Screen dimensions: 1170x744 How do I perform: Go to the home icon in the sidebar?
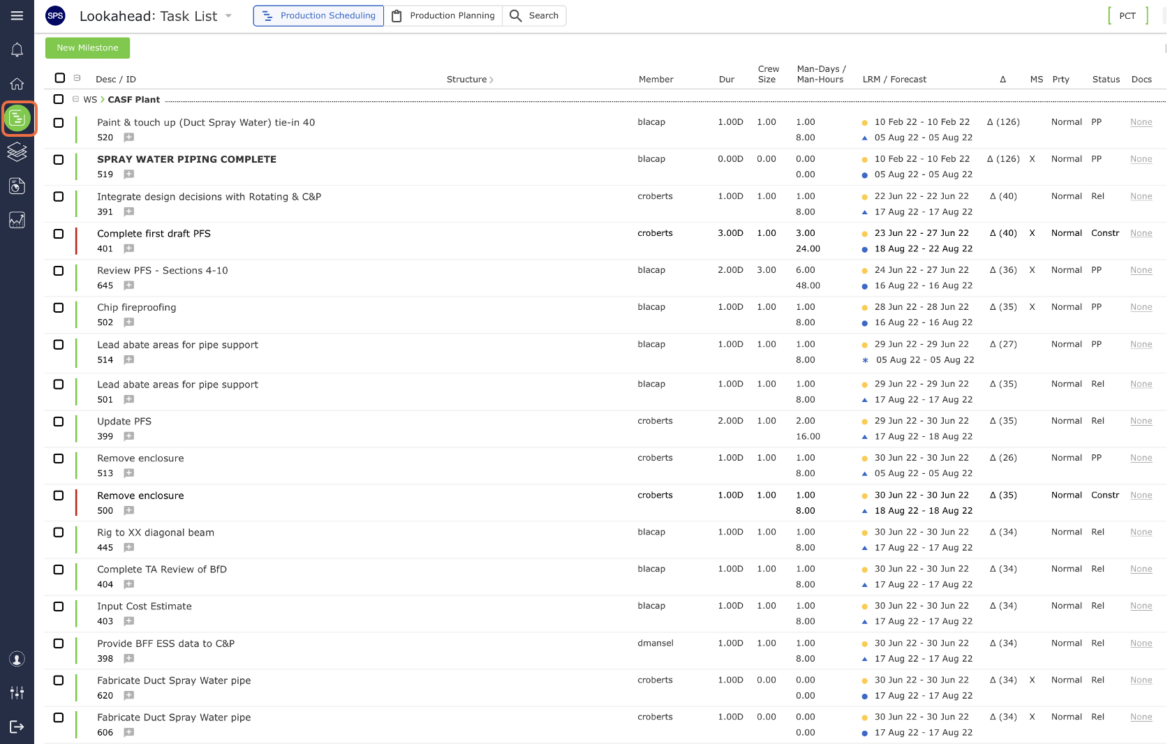[x=16, y=84]
